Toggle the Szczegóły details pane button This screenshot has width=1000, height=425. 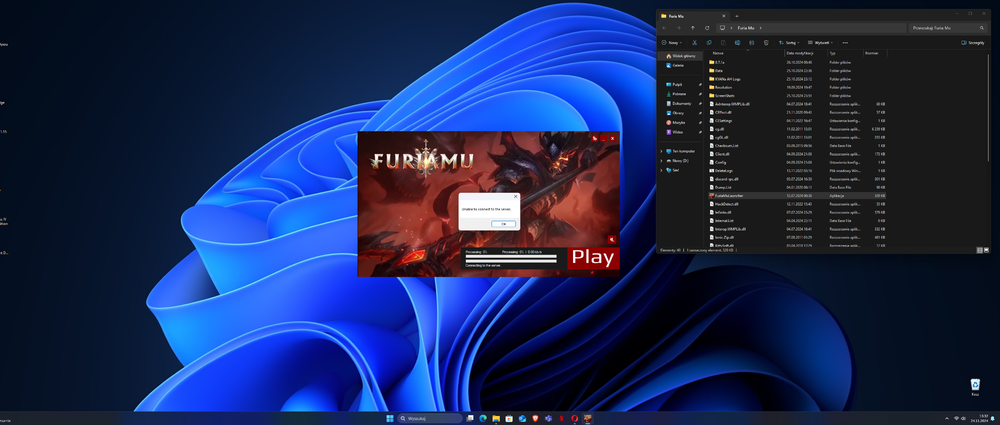(973, 43)
